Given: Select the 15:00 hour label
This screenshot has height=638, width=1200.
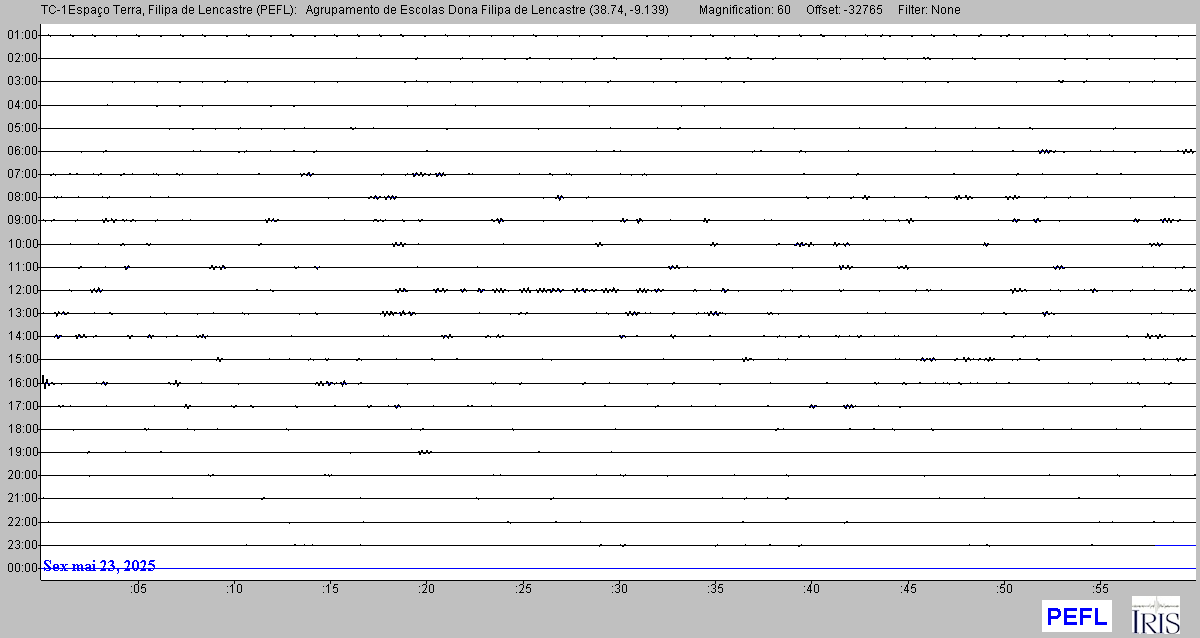Looking at the screenshot, I should (22, 359).
